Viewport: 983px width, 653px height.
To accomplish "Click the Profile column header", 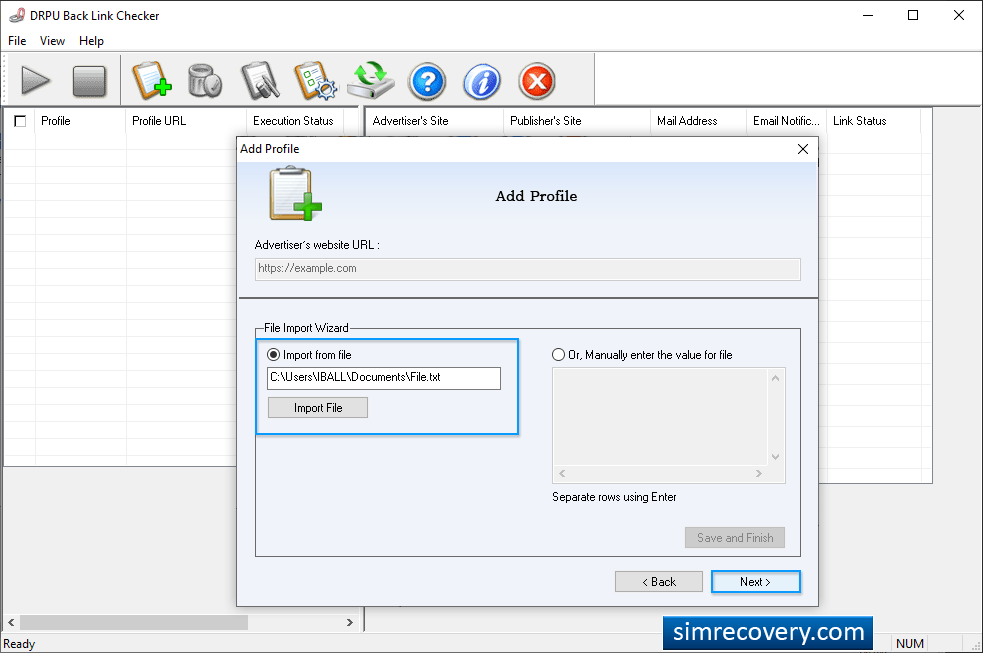I will pos(80,121).
